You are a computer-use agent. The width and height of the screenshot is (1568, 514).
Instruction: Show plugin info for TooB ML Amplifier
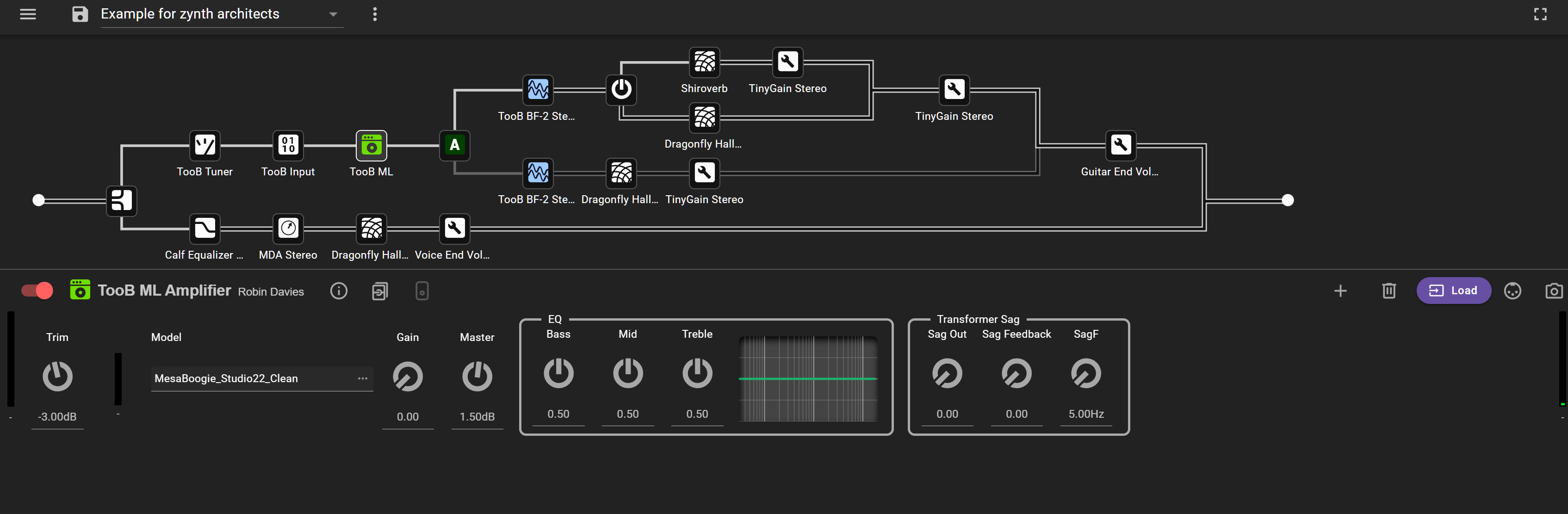tap(339, 291)
